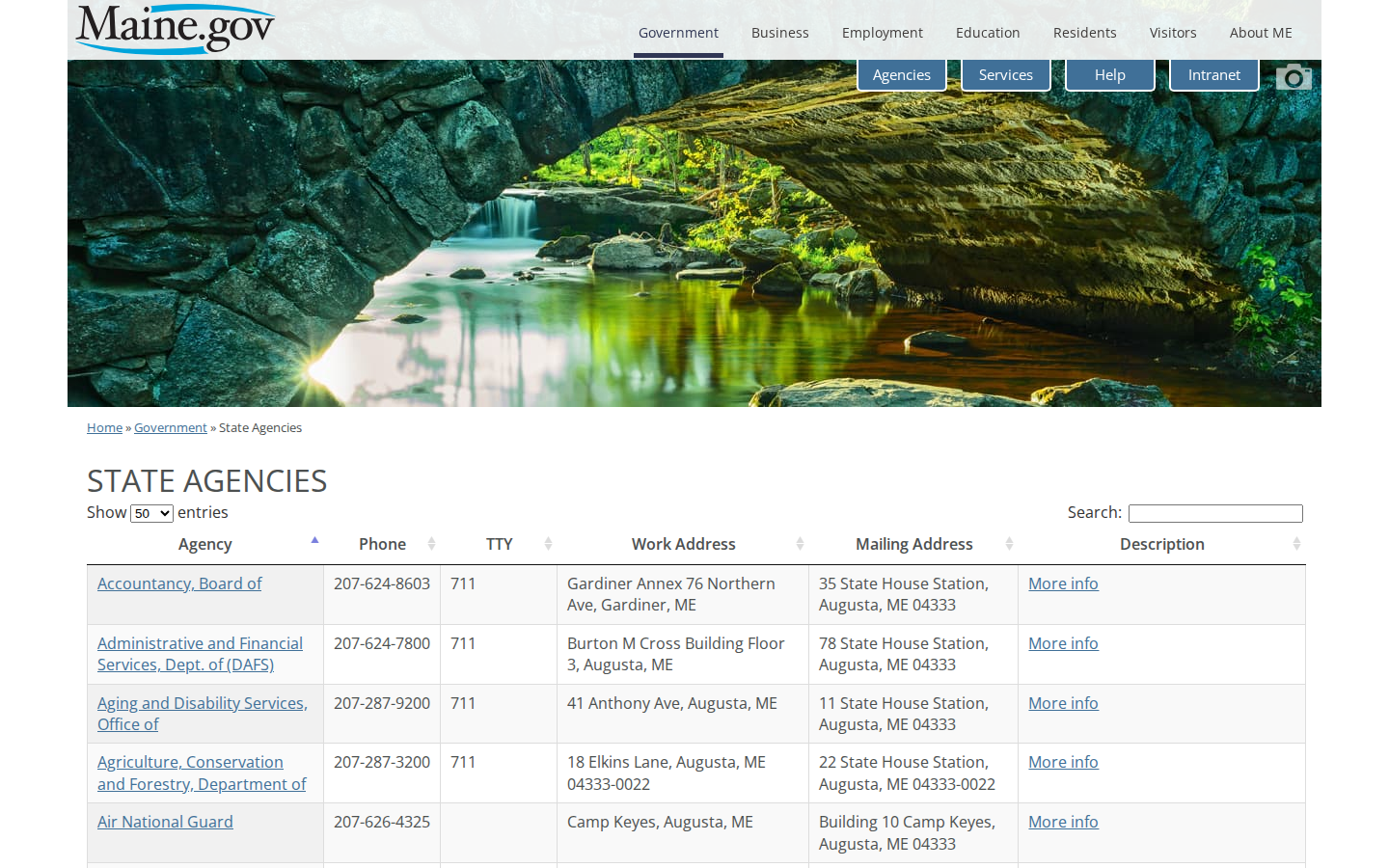1389x868 pixels.
Task: Open the Show entries count dropdown
Action: click(152, 513)
